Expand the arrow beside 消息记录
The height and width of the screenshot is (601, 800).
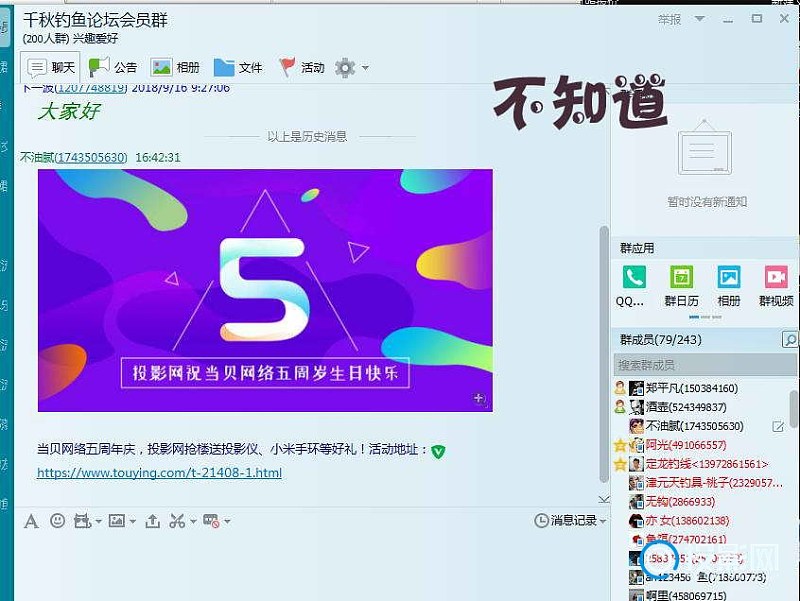tap(603, 521)
